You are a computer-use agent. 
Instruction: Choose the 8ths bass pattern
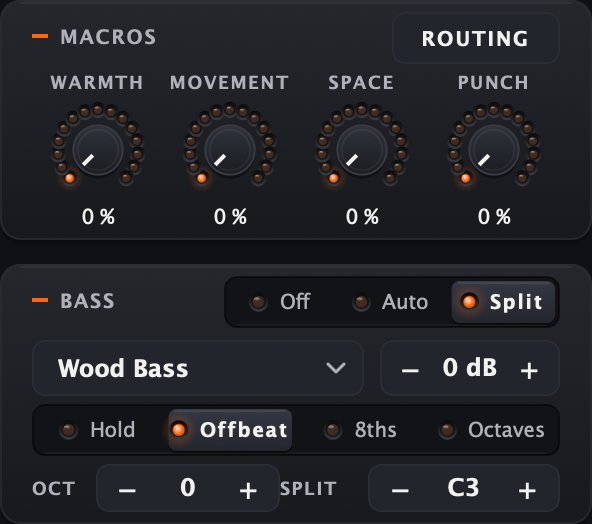(361, 430)
